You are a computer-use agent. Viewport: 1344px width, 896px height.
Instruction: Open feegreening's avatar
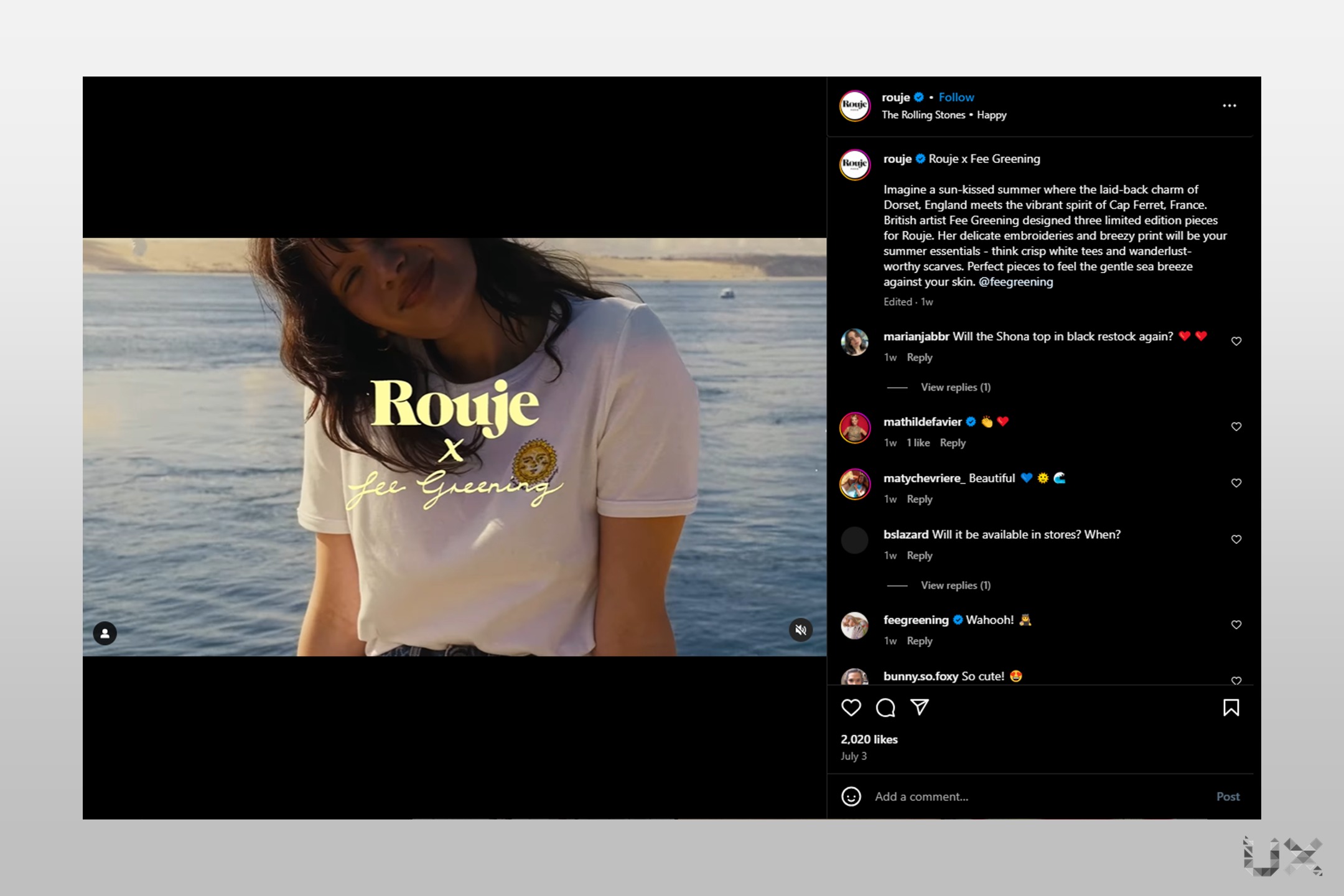855,625
